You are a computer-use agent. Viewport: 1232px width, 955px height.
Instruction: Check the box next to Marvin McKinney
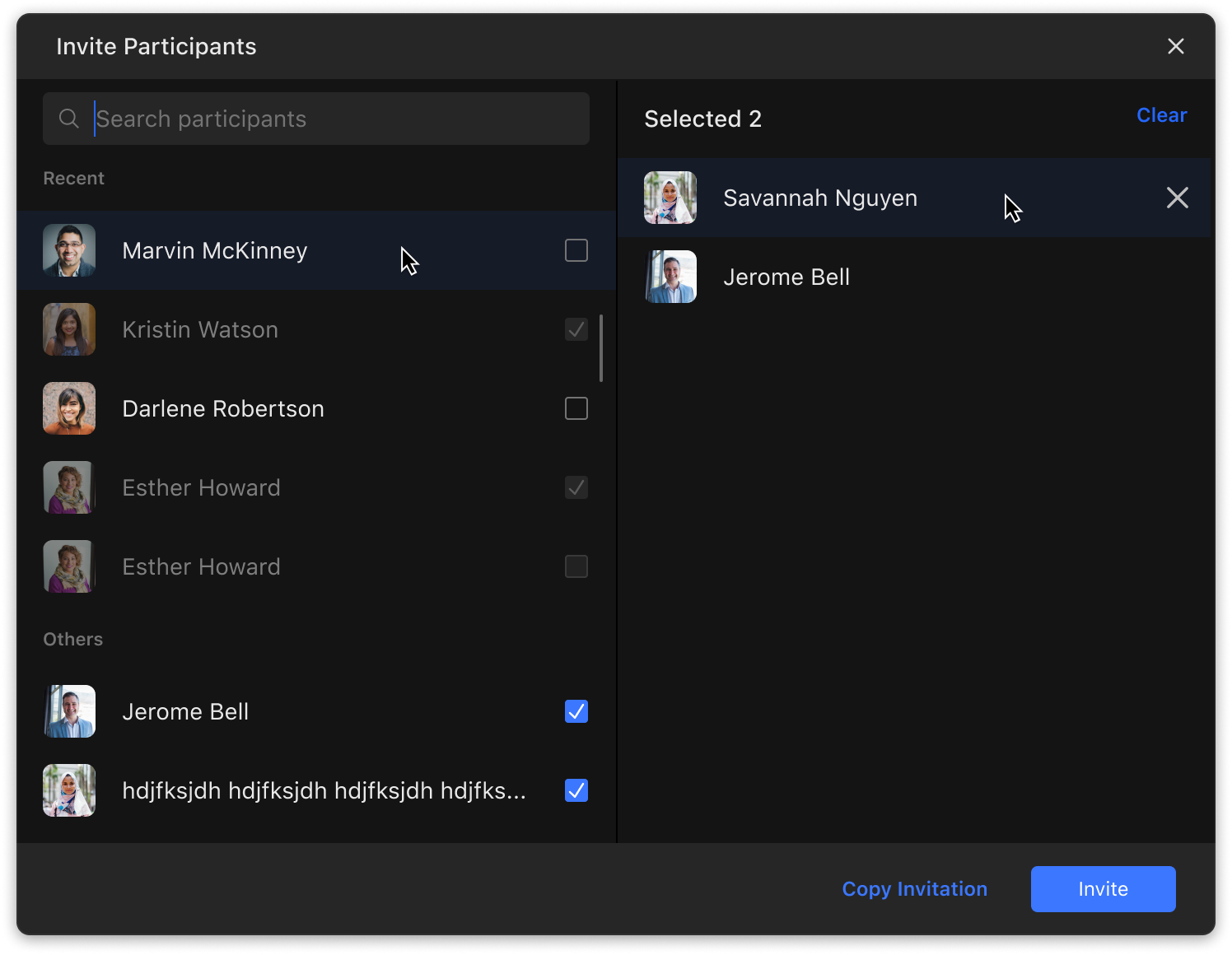pyautogui.click(x=576, y=250)
